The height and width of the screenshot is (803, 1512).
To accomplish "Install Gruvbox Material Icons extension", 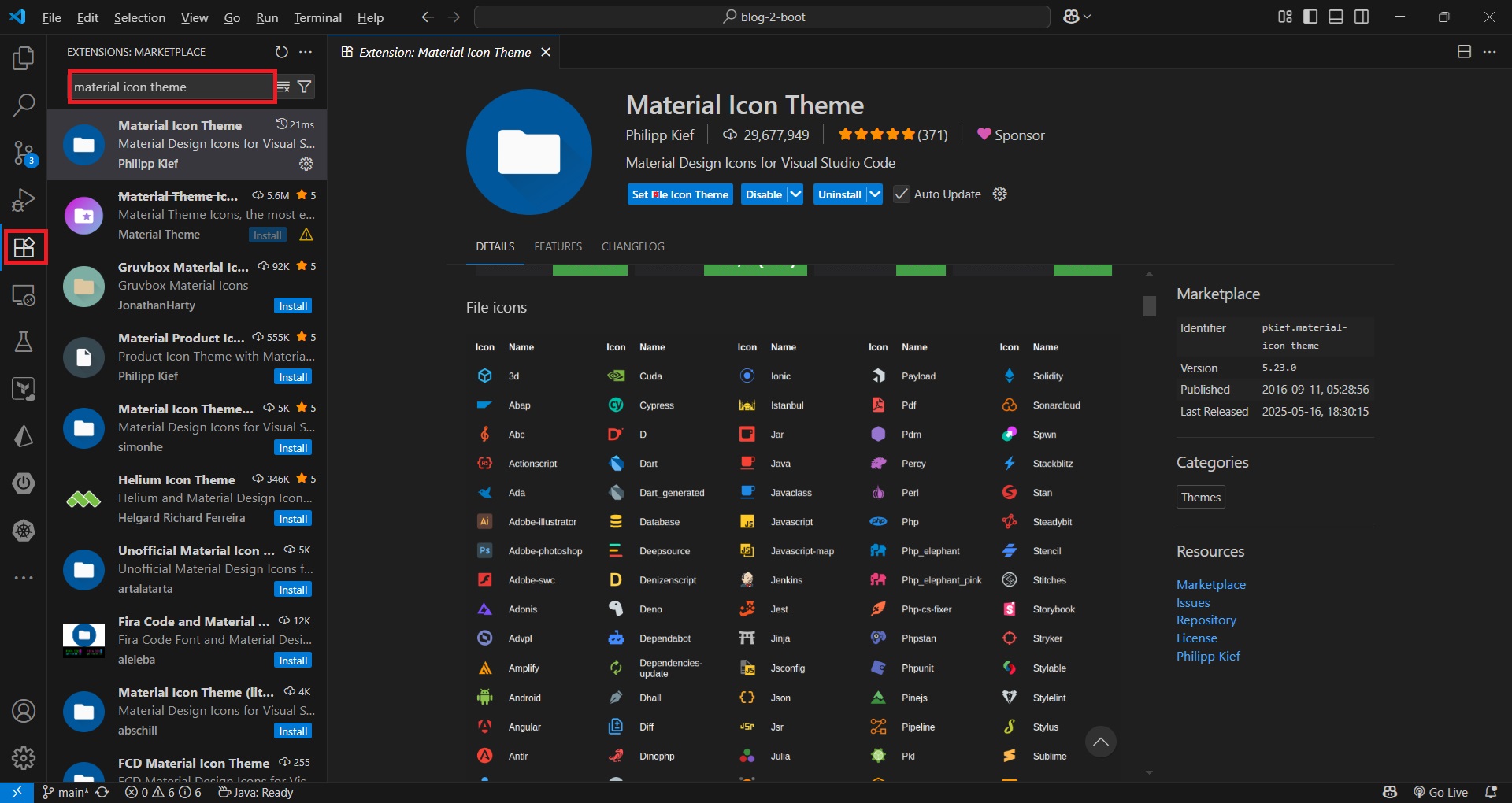I will point(293,306).
